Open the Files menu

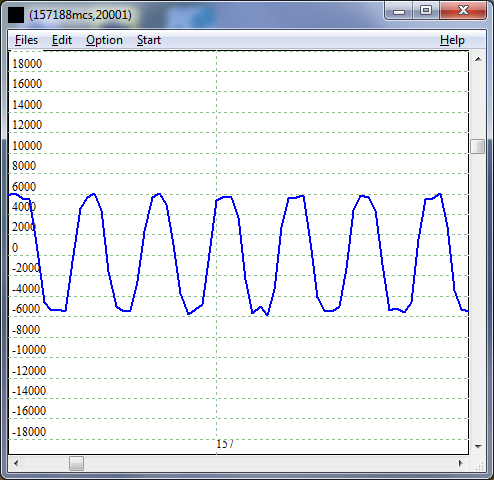click(x=26, y=40)
